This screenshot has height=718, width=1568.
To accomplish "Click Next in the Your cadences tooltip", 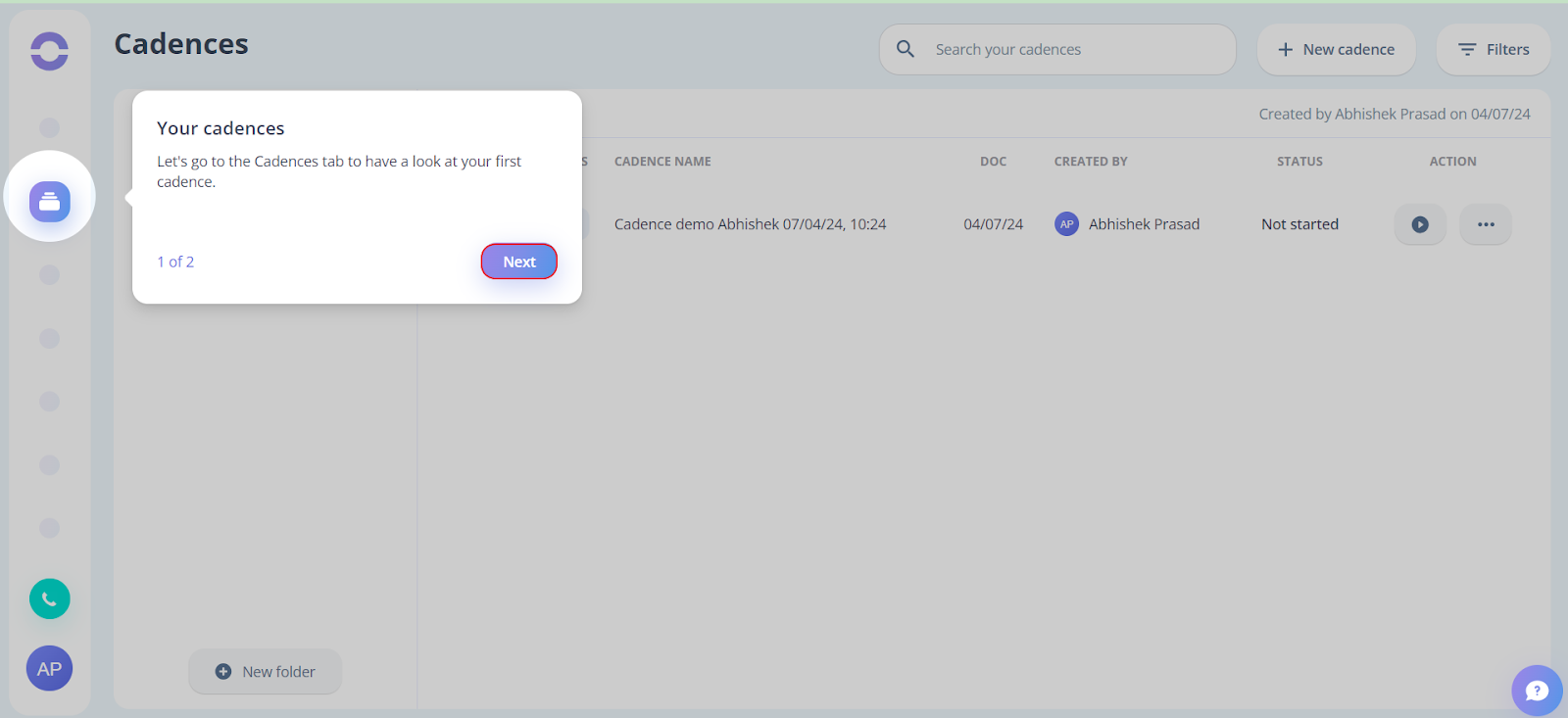I will pyautogui.click(x=519, y=262).
